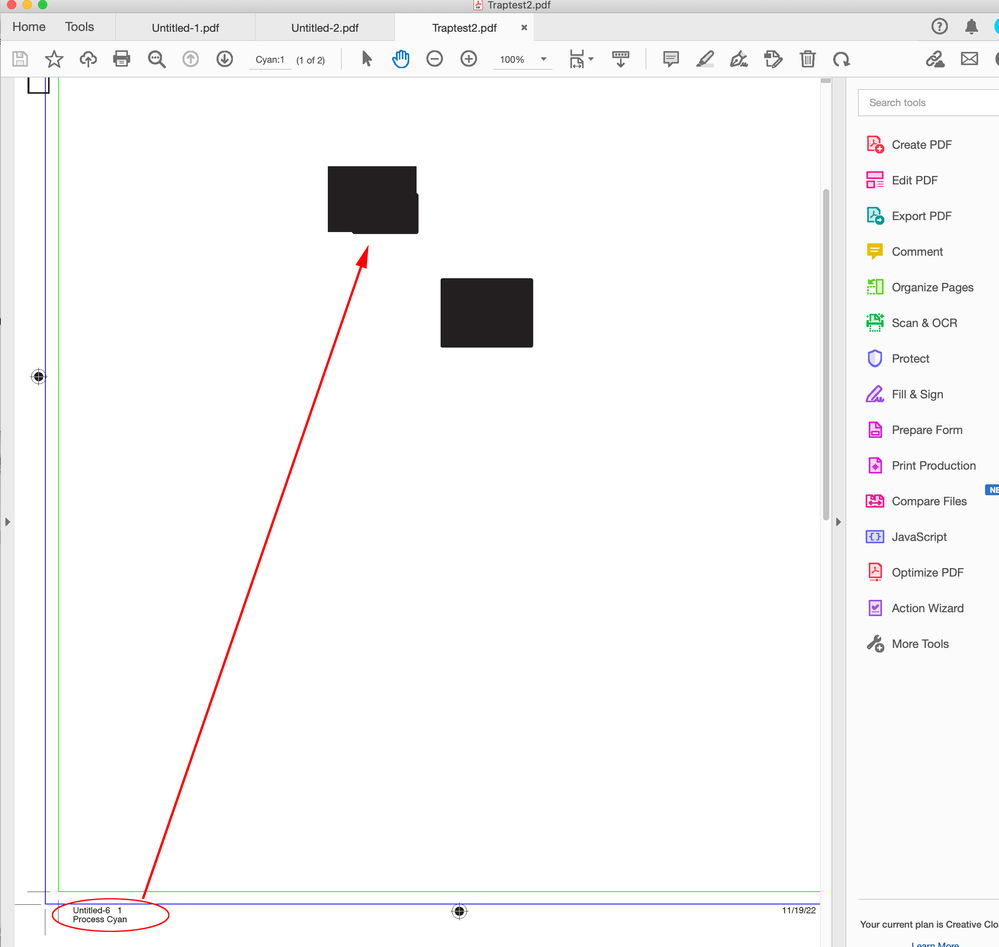Select the Hand tool in the toolbar
Image resolution: width=999 pixels, height=947 pixels.
pos(401,59)
